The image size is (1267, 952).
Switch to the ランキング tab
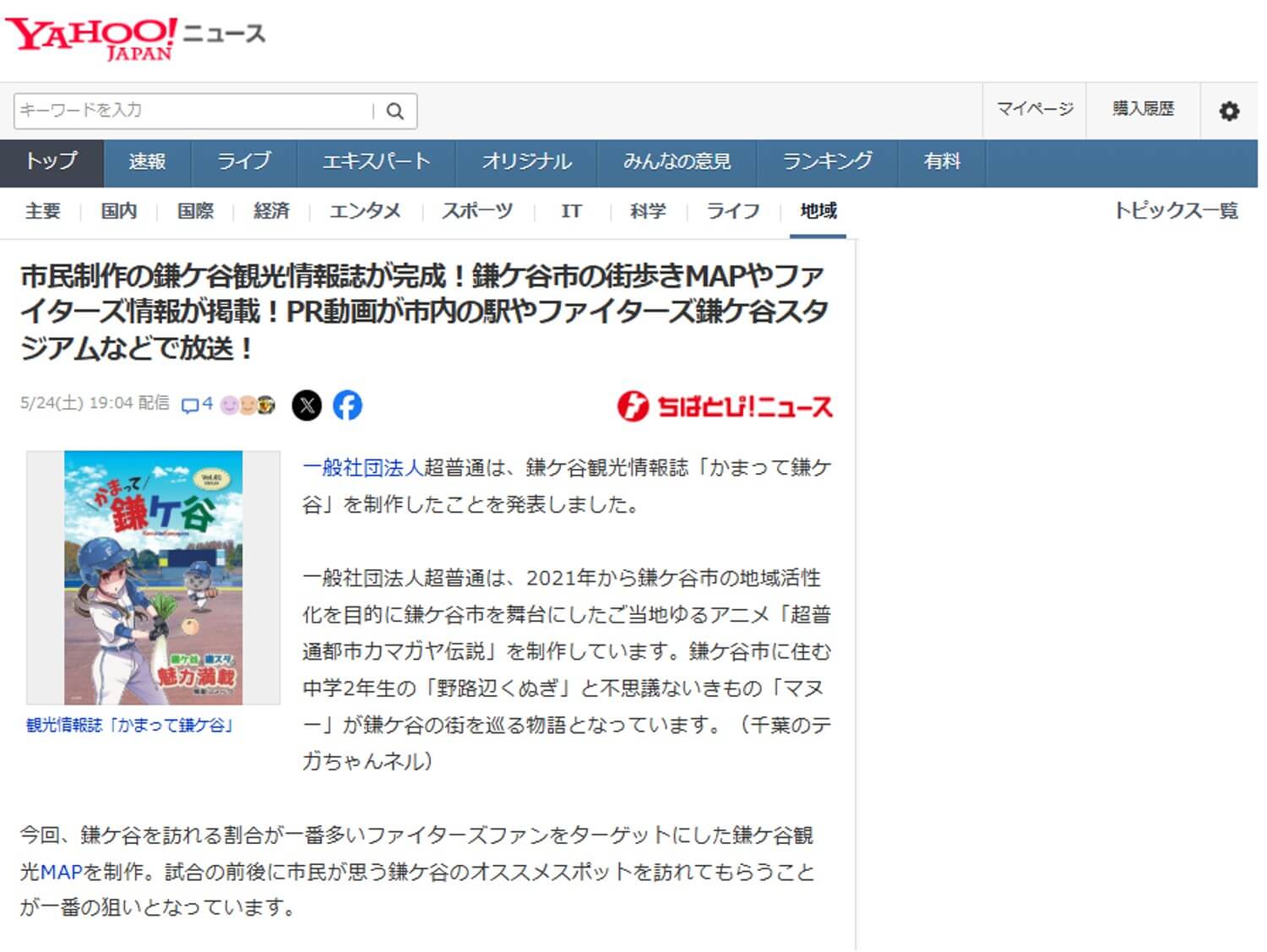click(827, 163)
